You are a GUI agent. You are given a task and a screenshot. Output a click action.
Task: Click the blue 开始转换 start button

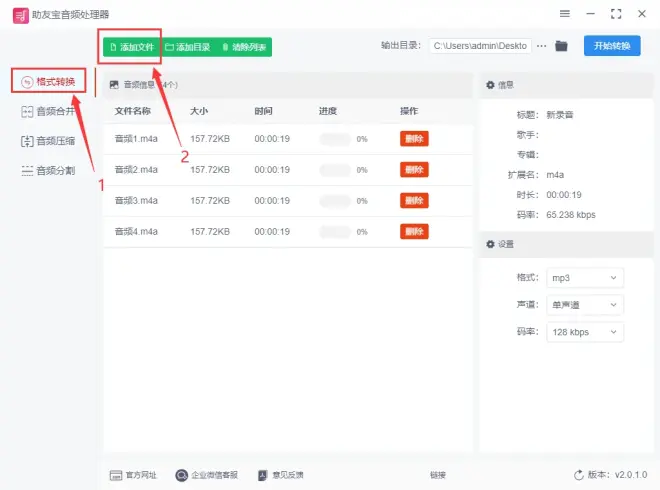(x=612, y=46)
